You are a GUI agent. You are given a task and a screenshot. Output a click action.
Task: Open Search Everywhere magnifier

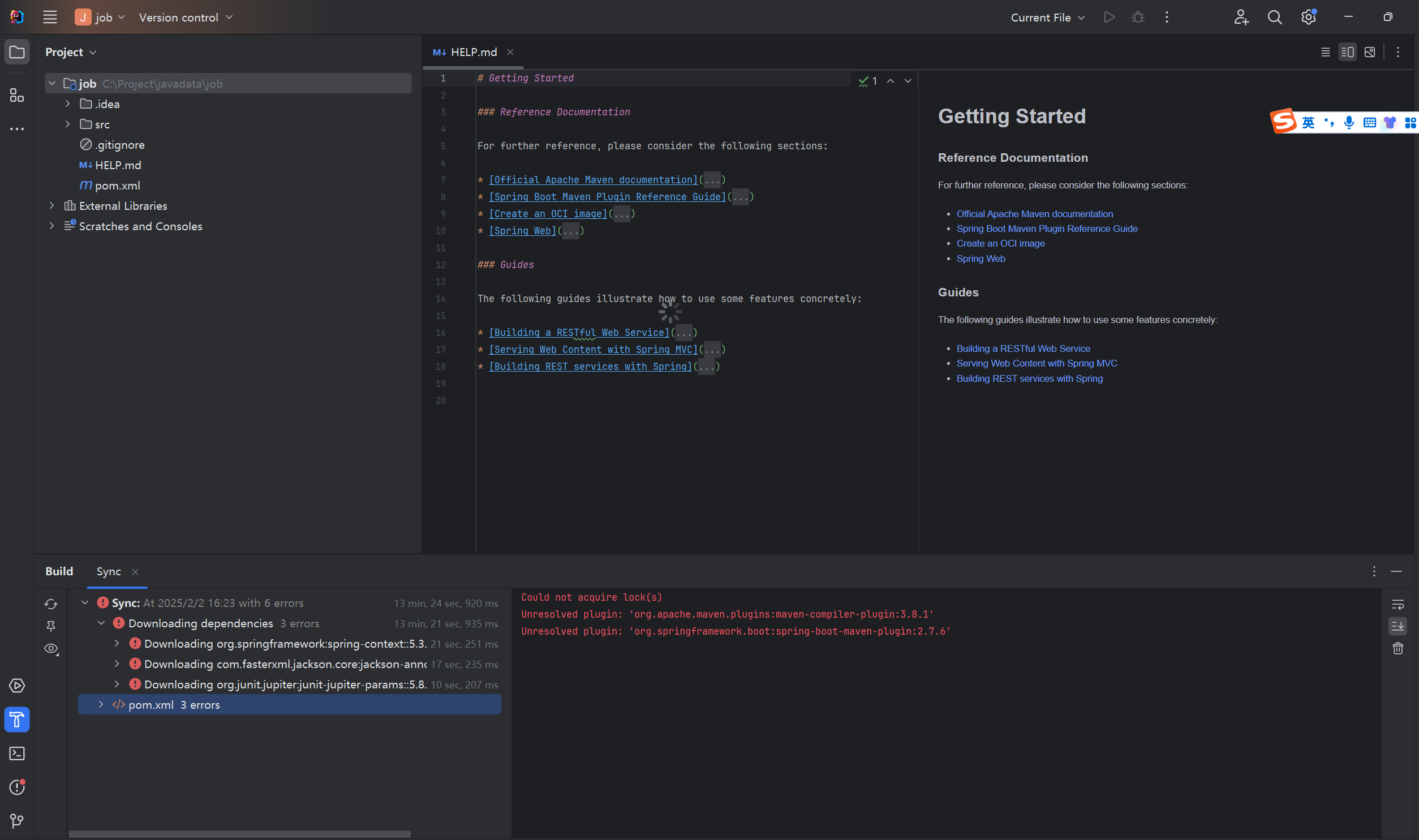pyautogui.click(x=1275, y=18)
